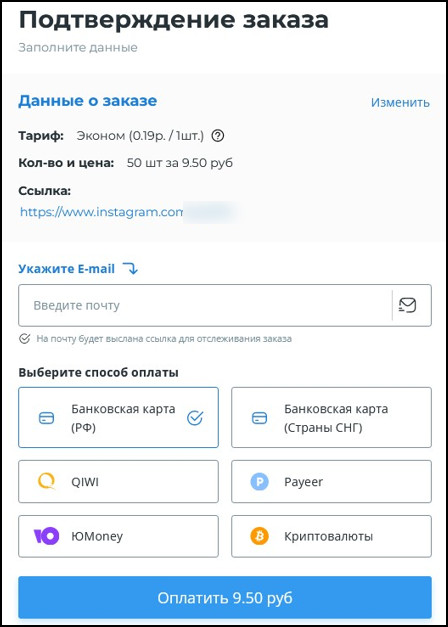The height and width of the screenshot is (627, 448).
Task: Click the card icon for Банковская карта (РФ)
Action: pyautogui.click(x=46, y=418)
